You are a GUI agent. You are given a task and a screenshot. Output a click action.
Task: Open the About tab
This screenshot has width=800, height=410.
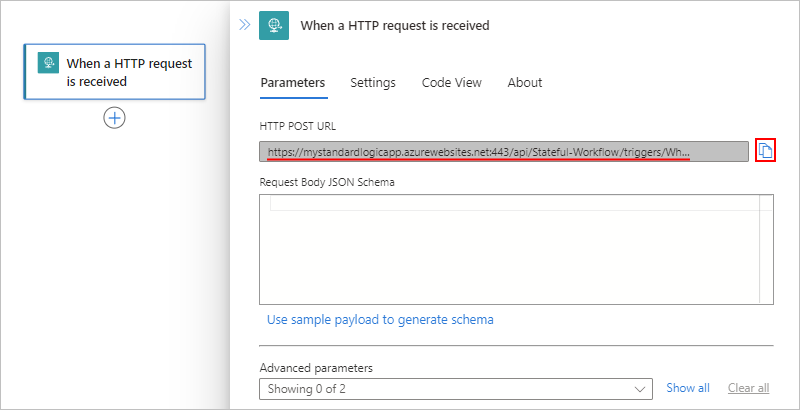[x=525, y=82]
